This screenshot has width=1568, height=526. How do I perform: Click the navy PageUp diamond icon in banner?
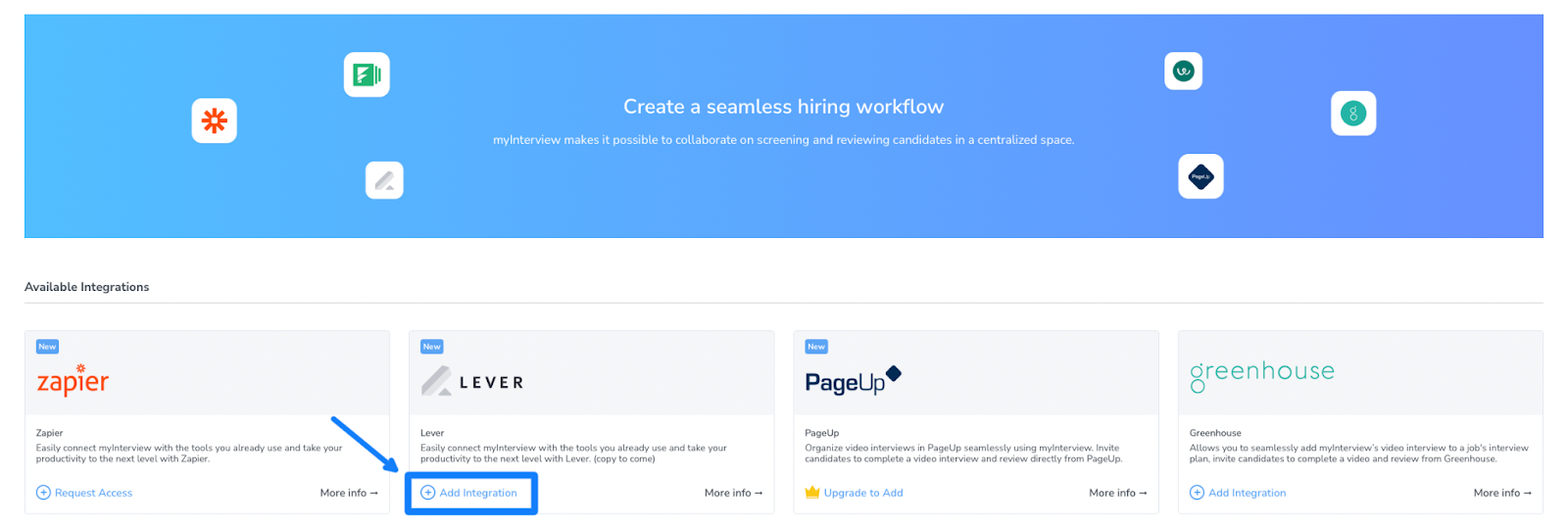(x=1200, y=176)
